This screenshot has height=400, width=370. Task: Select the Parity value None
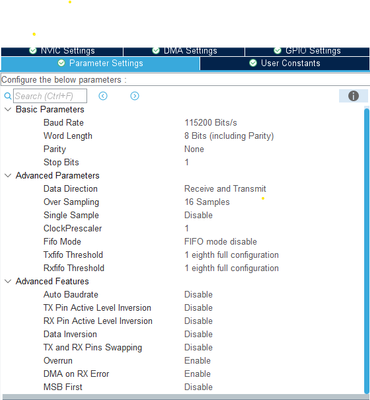click(x=194, y=149)
